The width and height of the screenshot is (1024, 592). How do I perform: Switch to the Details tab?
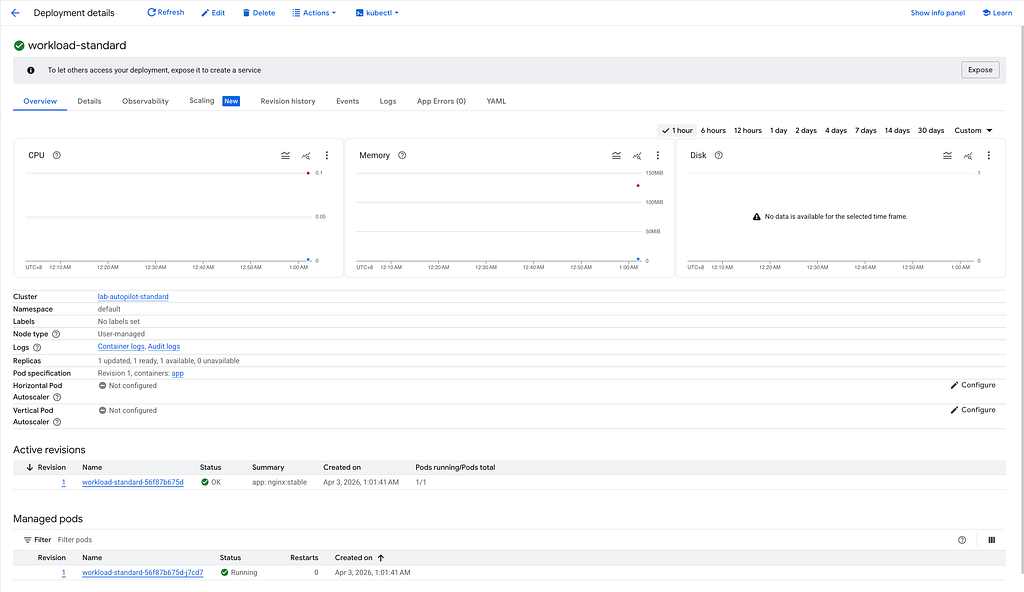click(89, 101)
